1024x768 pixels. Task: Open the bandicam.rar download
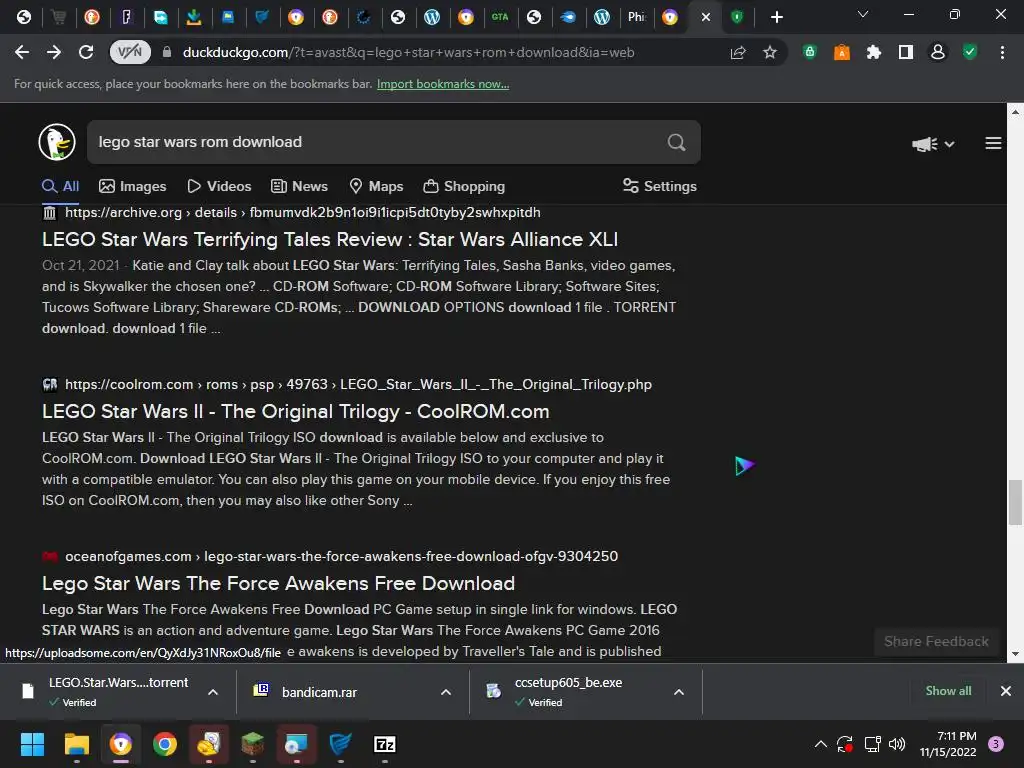[x=319, y=692]
